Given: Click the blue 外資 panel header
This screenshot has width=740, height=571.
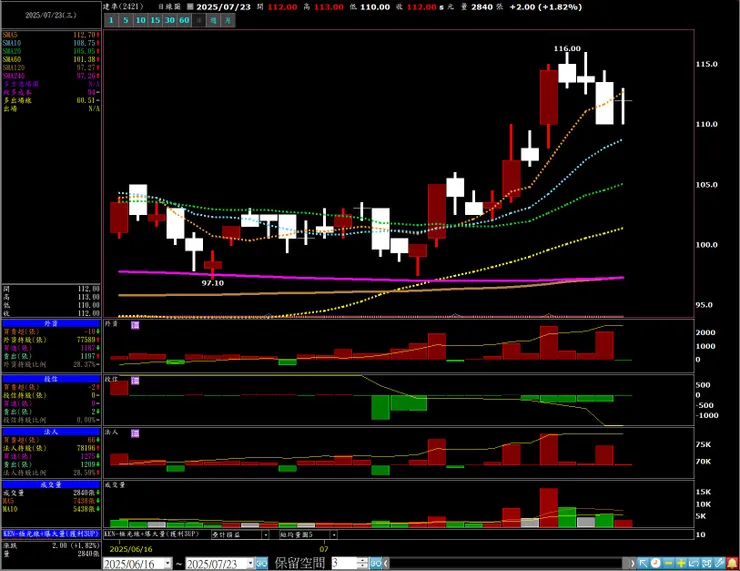Looking at the screenshot, I should click(x=51, y=324).
